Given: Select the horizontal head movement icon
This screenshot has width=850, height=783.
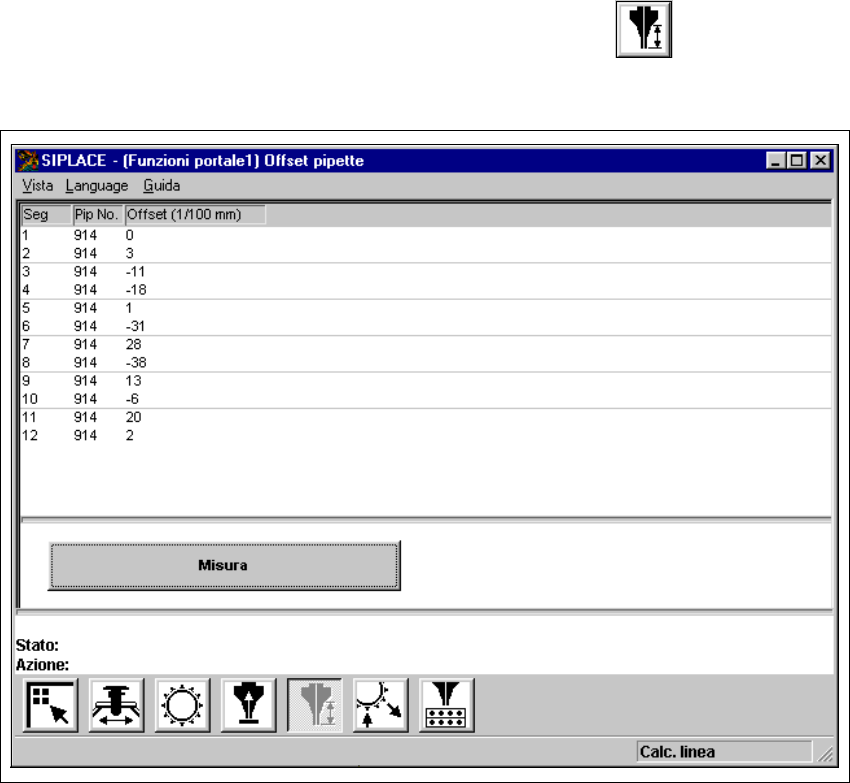Looking at the screenshot, I should pyautogui.click(x=117, y=705).
